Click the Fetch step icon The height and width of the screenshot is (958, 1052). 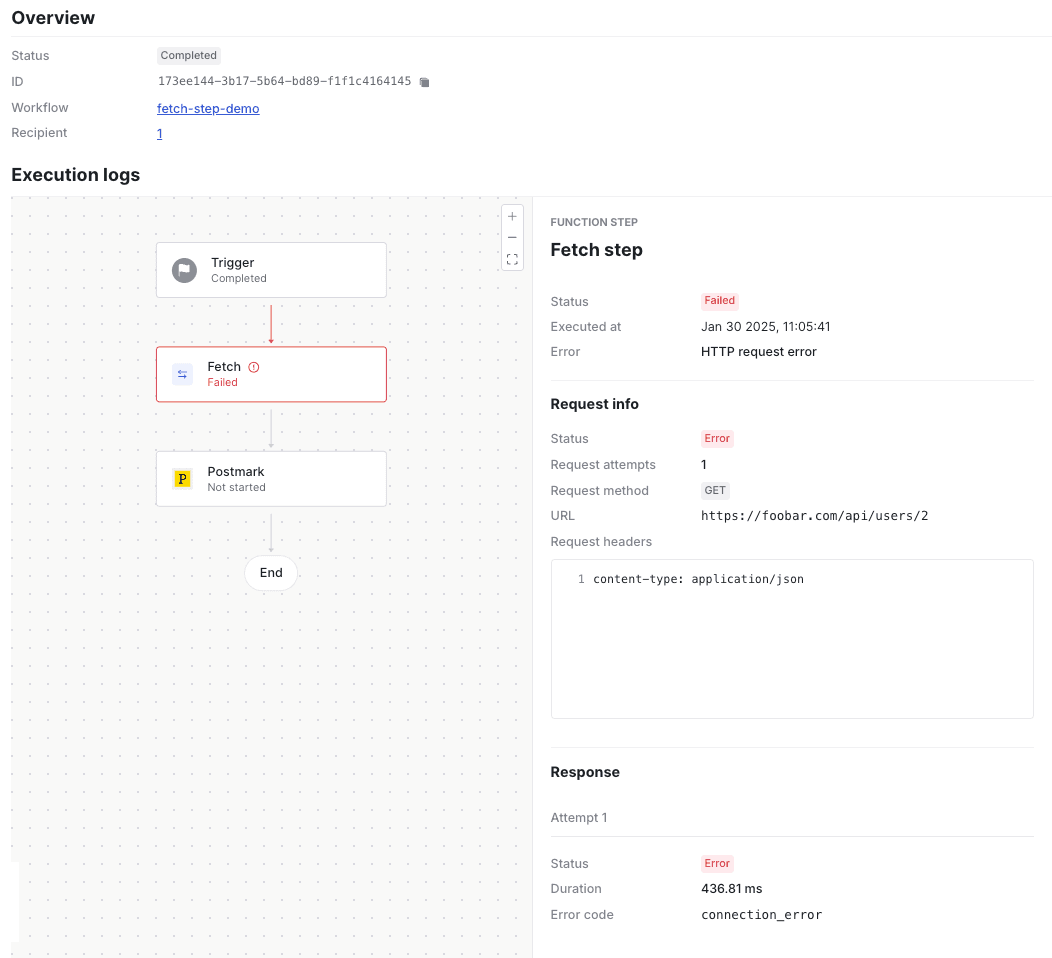(182, 374)
